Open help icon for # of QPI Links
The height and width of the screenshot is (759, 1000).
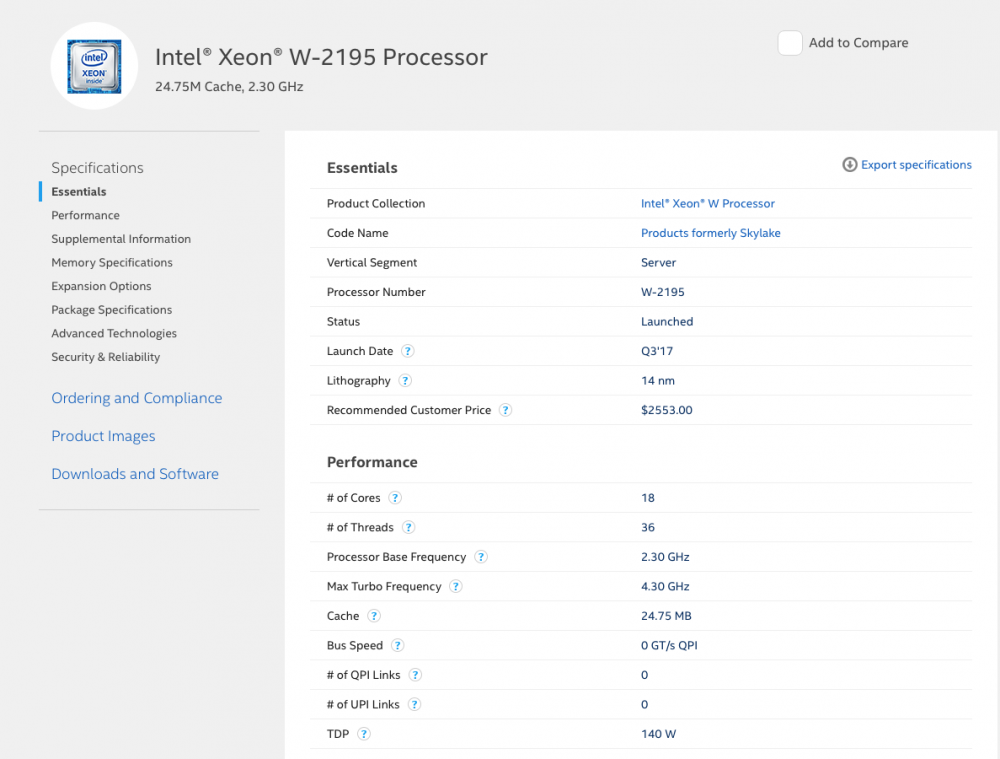coord(415,675)
